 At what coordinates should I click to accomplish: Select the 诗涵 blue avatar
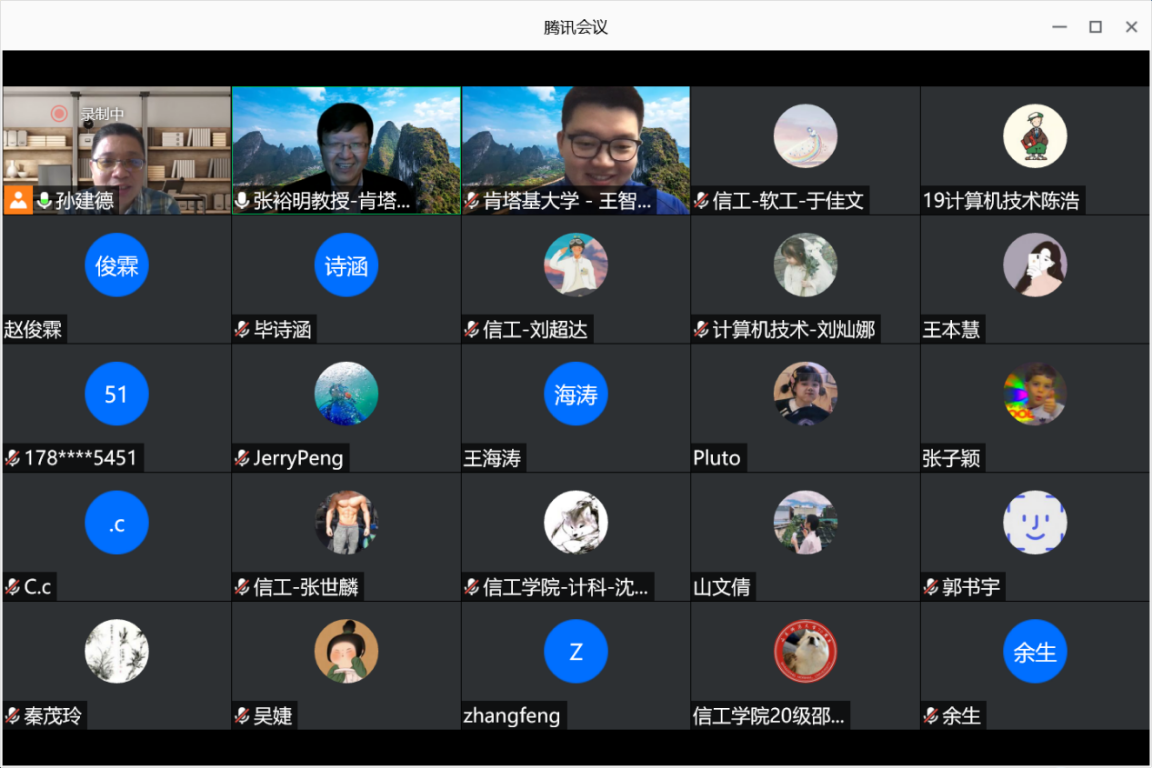[x=346, y=265]
